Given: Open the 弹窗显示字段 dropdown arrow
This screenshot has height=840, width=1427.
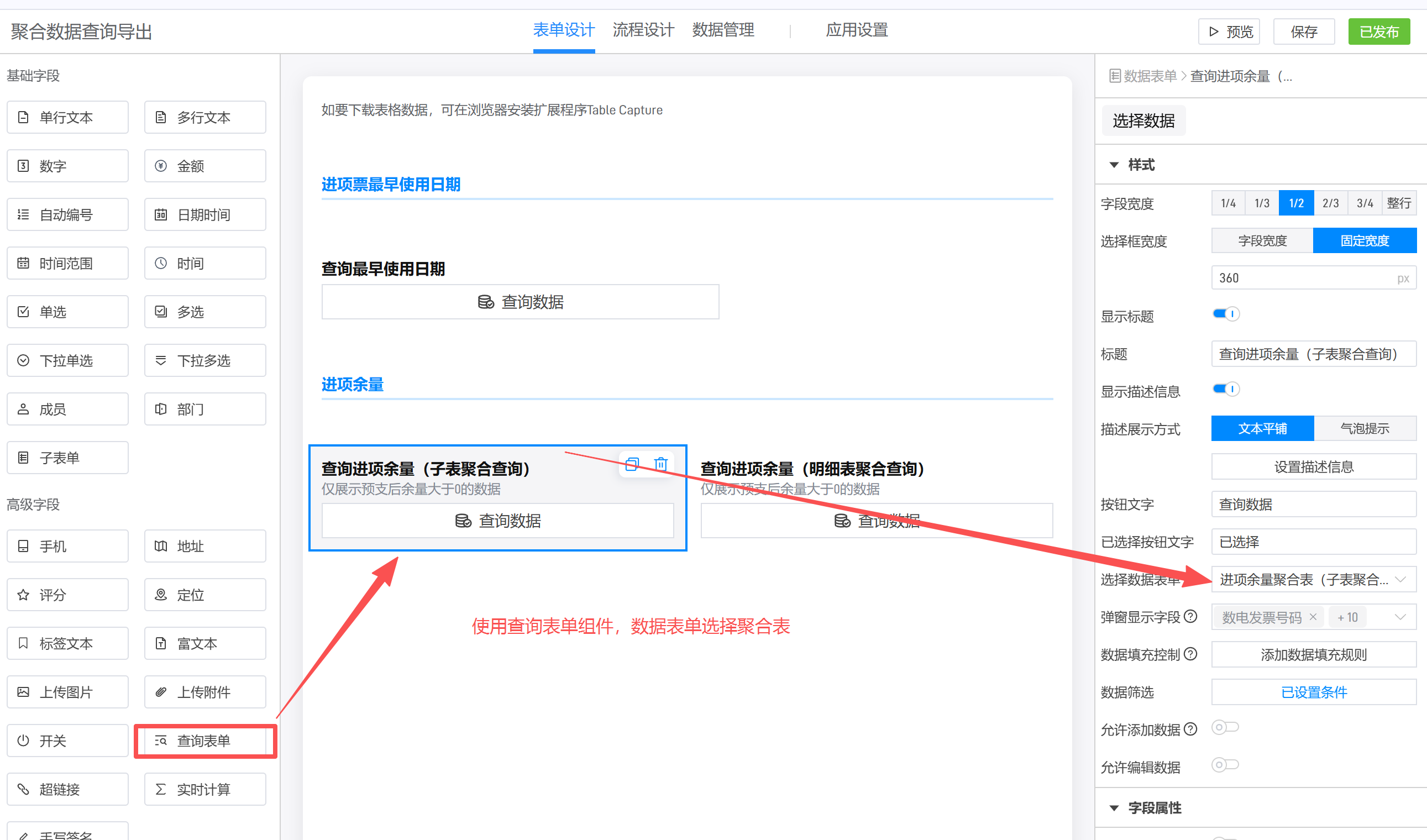Looking at the screenshot, I should pos(1400,617).
